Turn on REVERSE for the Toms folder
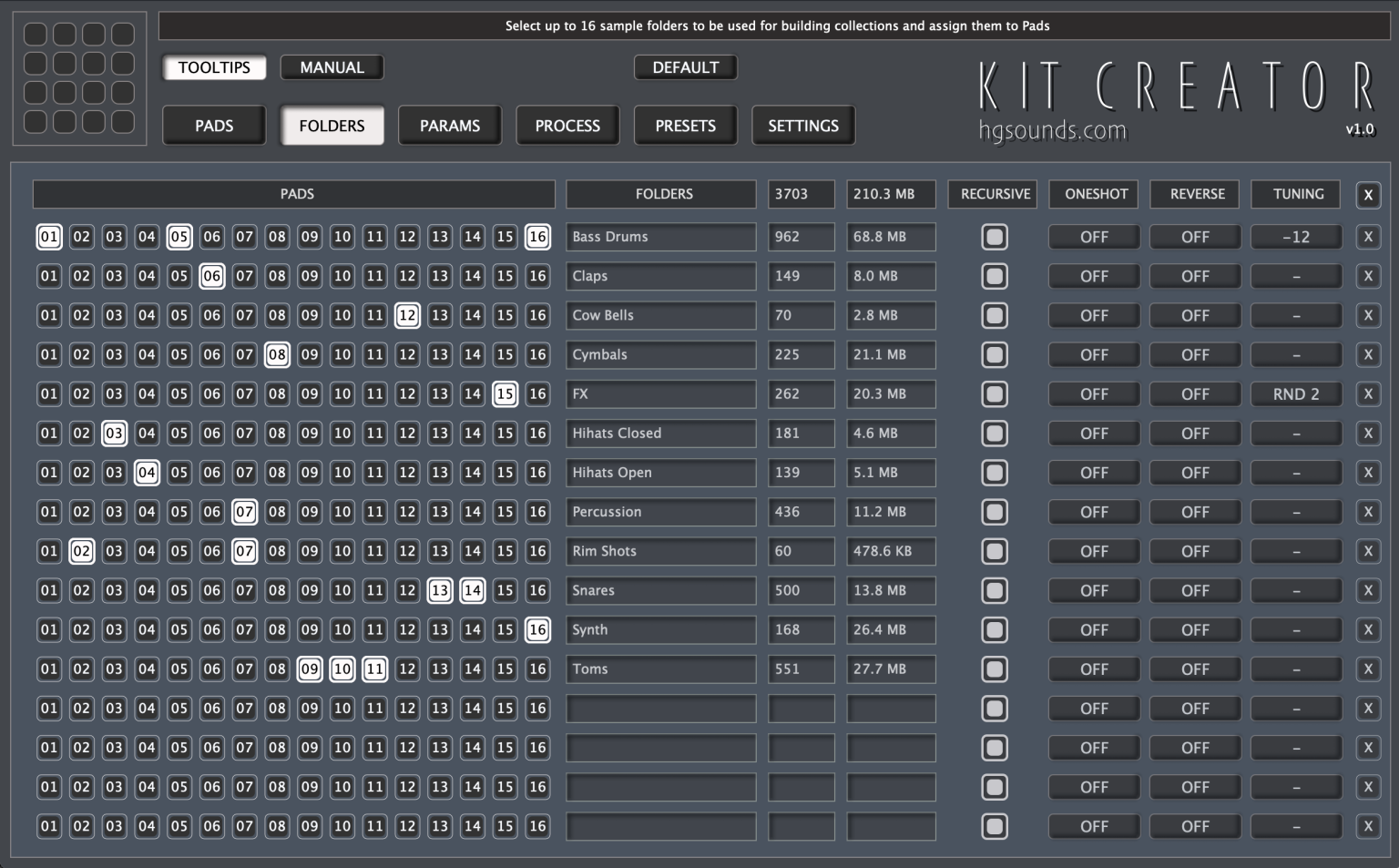The width and height of the screenshot is (1399, 868). (1194, 669)
